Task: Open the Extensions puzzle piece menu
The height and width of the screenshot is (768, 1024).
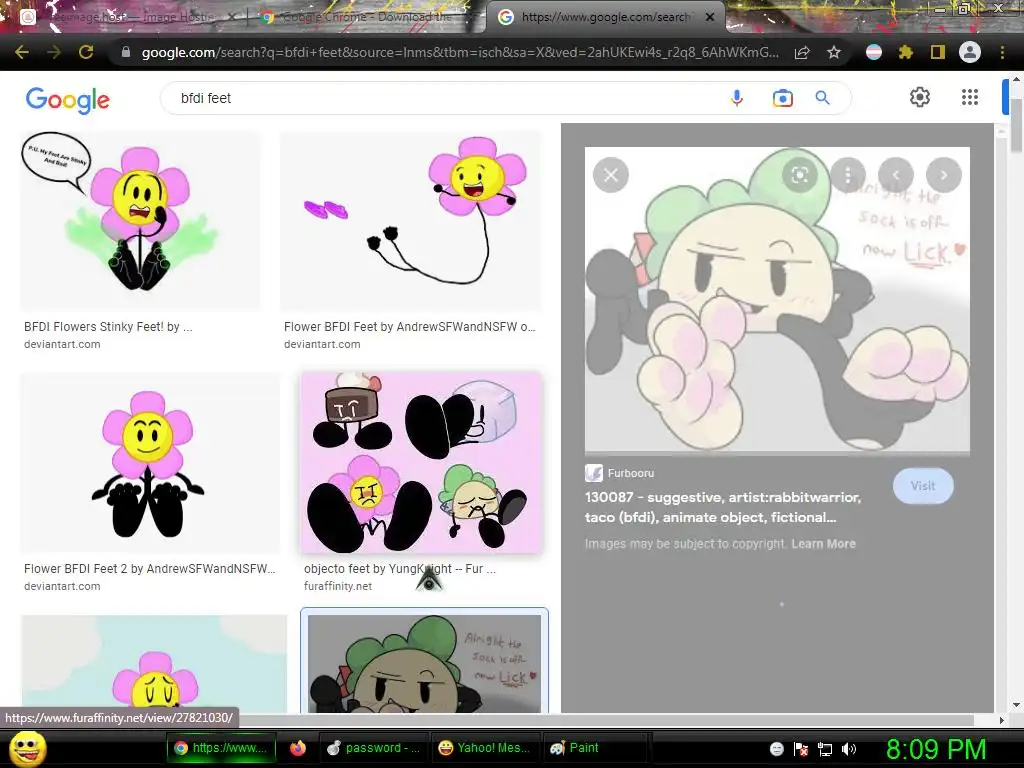Action: 905,52
